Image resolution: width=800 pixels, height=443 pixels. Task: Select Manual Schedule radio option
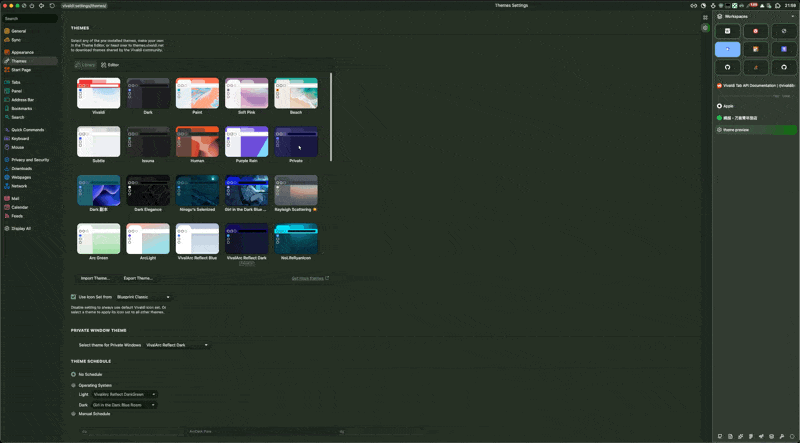click(73, 414)
